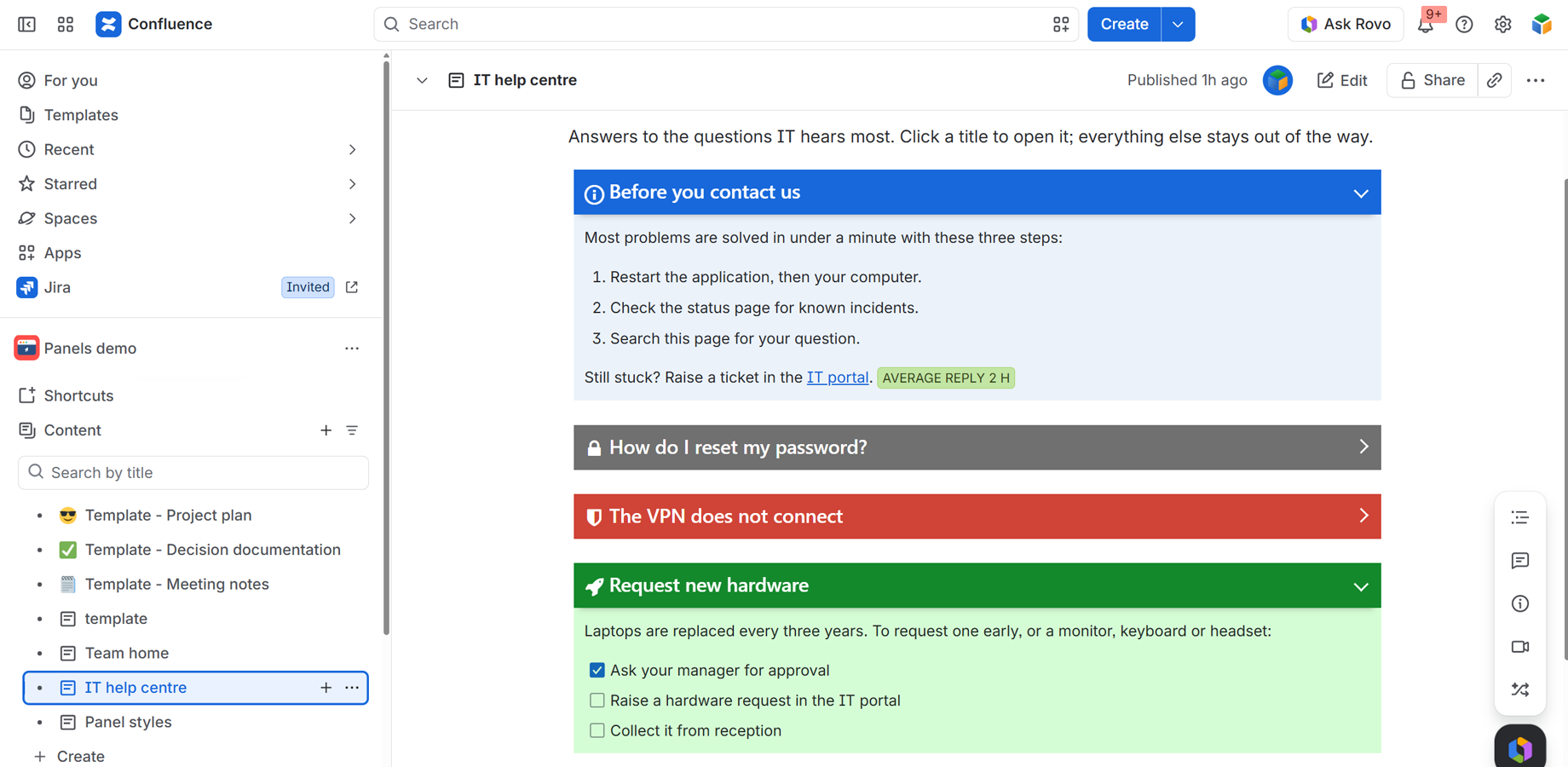This screenshot has height=767, width=1568.
Task: Collapse the left sidebar panel icon
Action: (x=27, y=24)
